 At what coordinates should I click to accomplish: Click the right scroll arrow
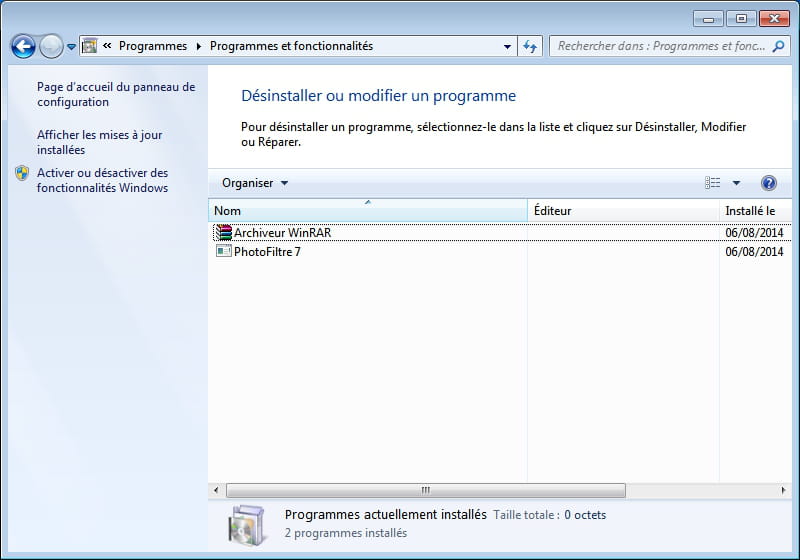[x=783, y=490]
